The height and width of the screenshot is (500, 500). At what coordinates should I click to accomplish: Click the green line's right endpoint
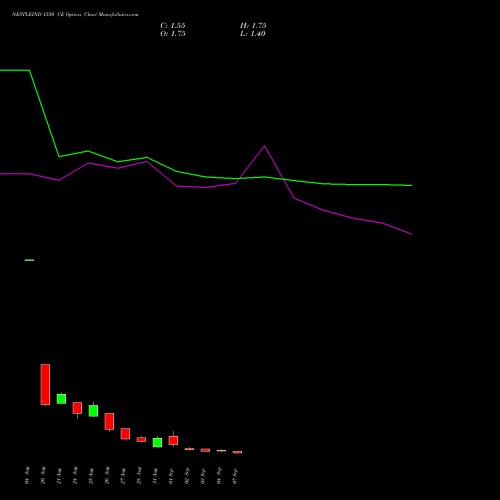(x=411, y=185)
